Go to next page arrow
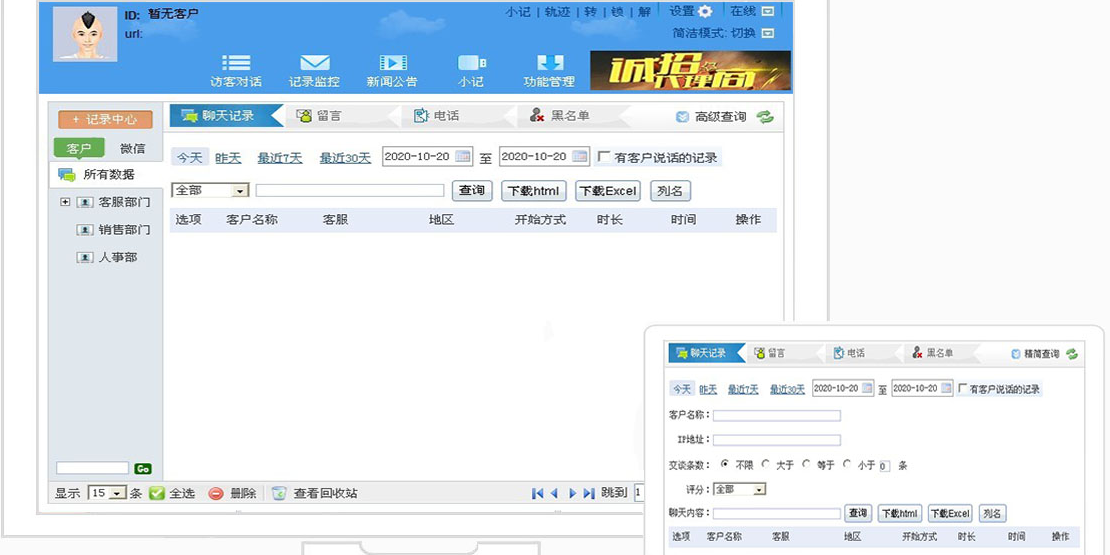This screenshot has width=1110, height=555. 573,493
